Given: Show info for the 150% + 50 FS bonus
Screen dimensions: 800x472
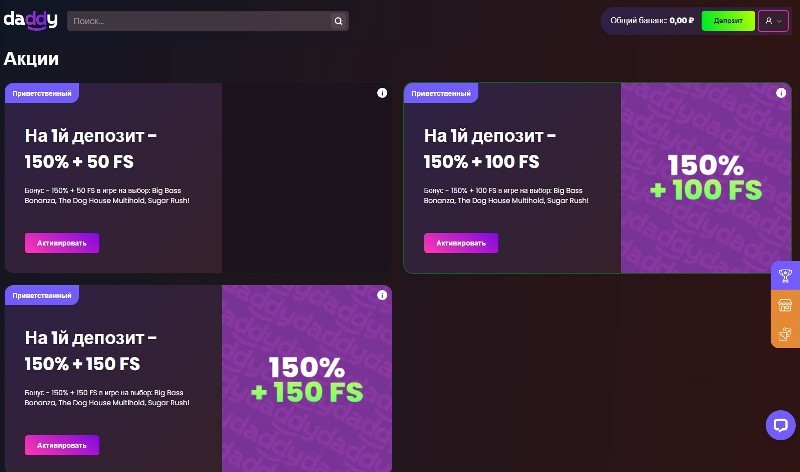Looking at the screenshot, I should pos(382,93).
